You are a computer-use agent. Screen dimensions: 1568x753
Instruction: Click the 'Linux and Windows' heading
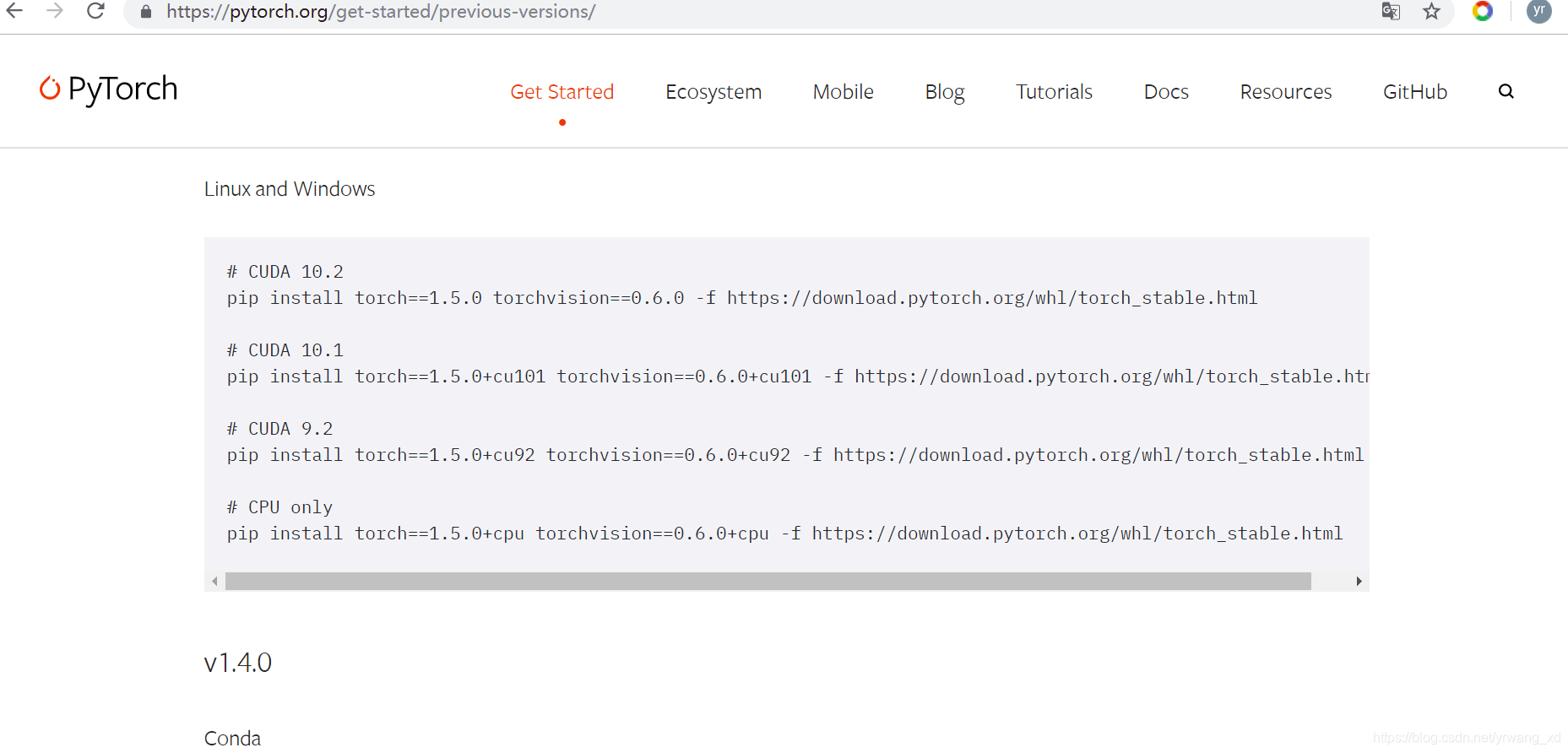(290, 189)
